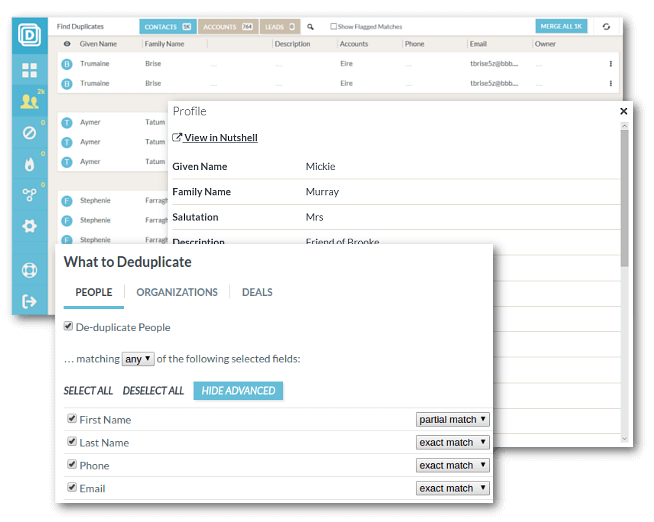Open View in Nutshell link
This screenshot has height=522, width=654.
215,138
